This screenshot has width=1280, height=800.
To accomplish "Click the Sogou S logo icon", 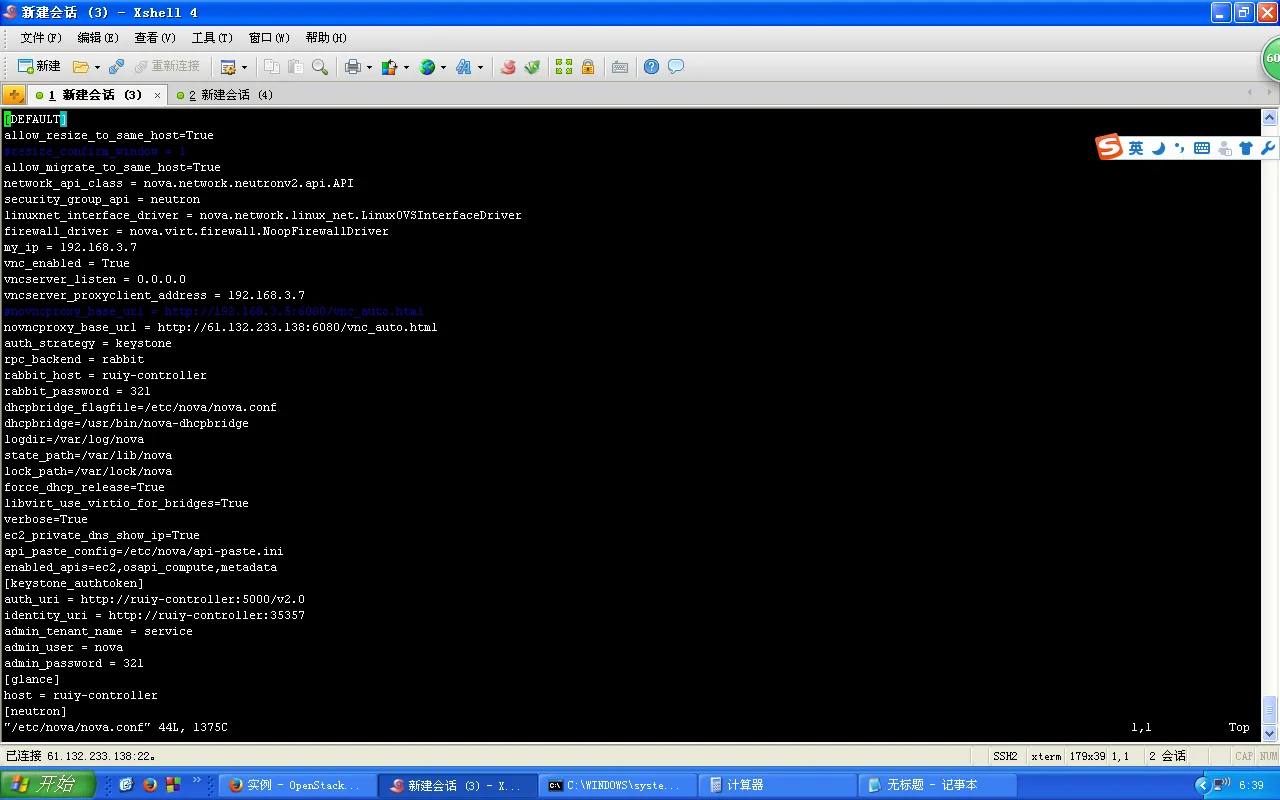I will [1110, 148].
